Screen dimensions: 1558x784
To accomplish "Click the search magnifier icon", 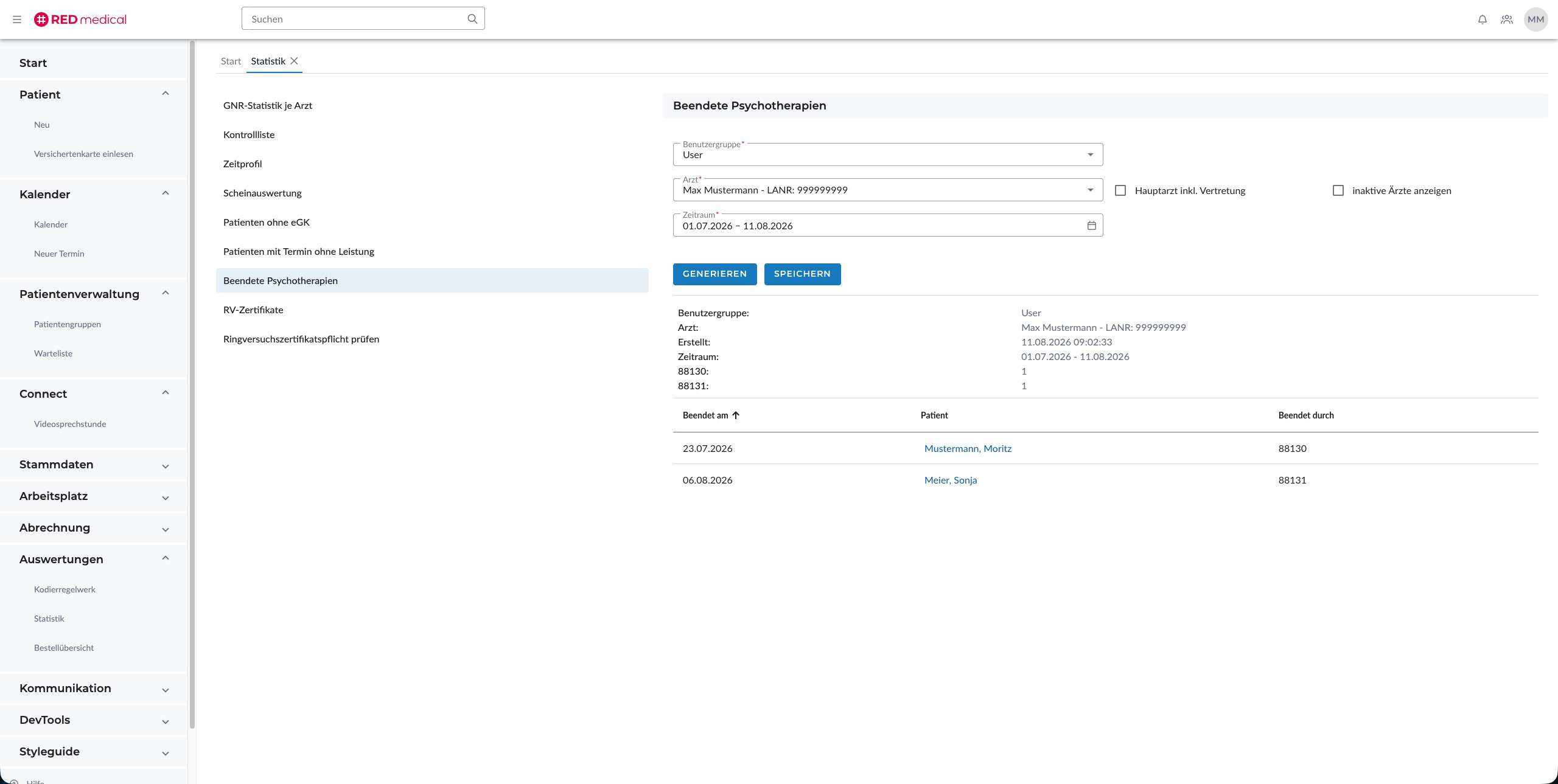I will click(472, 19).
